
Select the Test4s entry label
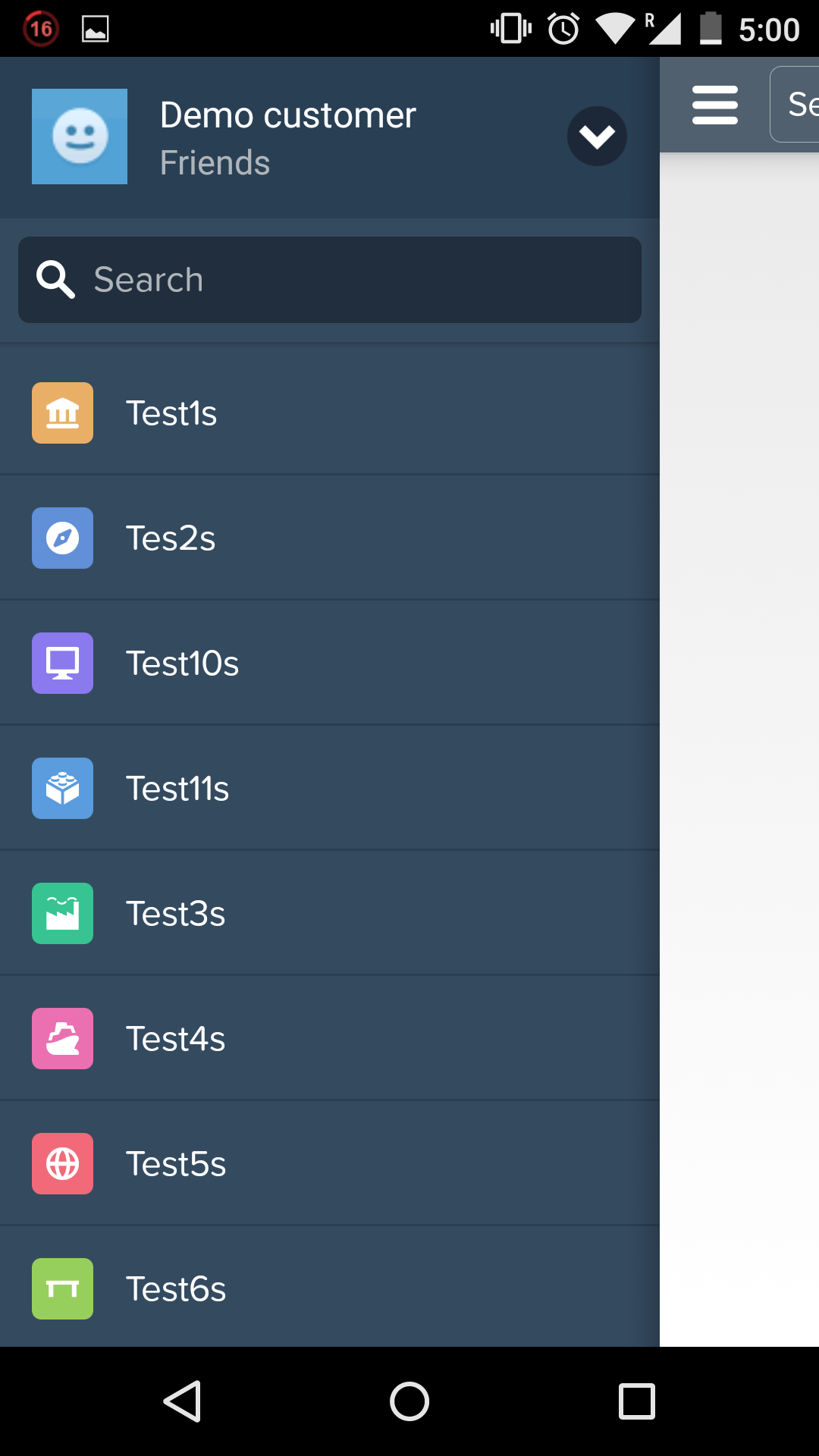point(176,1039)
